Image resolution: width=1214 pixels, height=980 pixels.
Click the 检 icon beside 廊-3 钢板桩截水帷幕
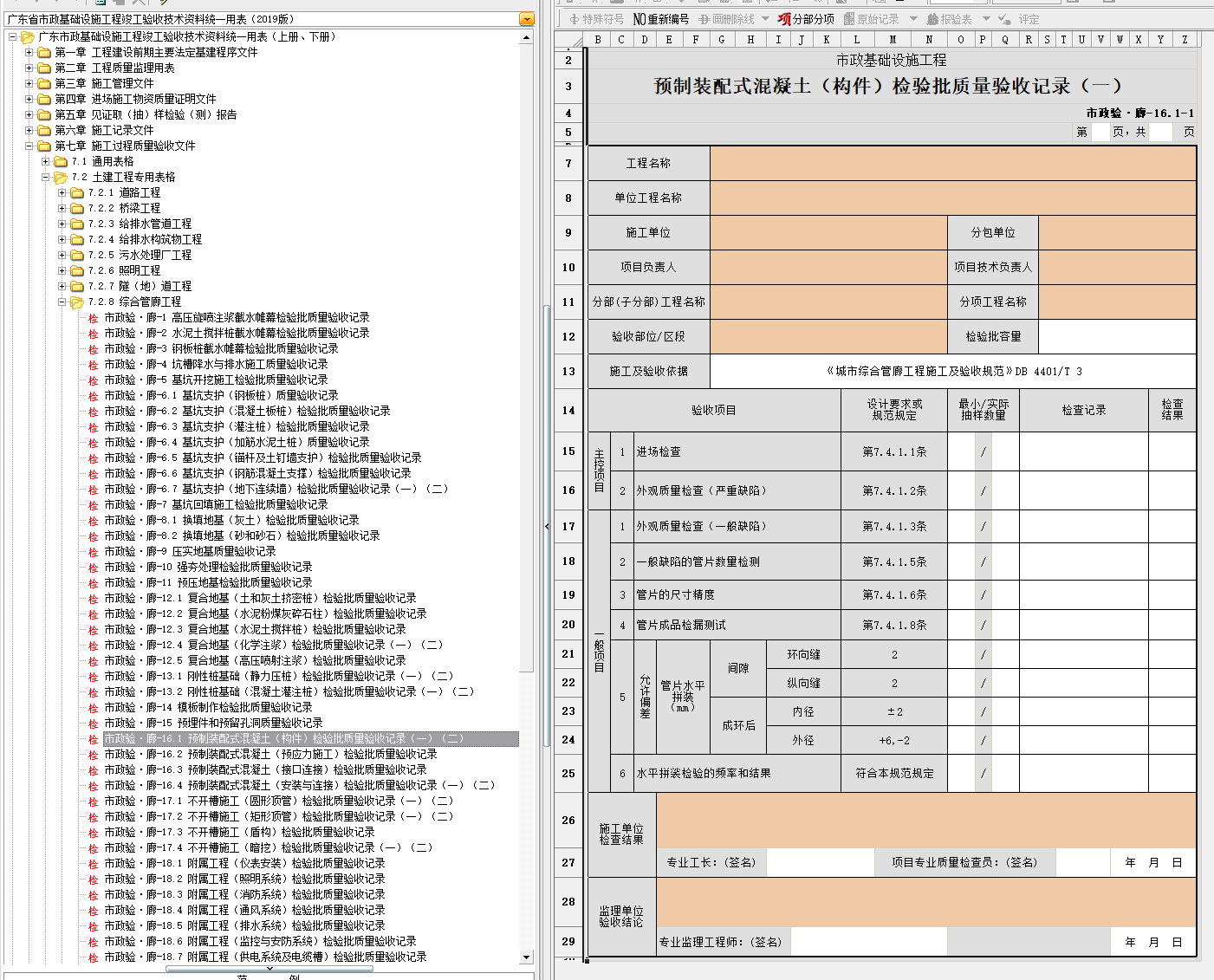point(94,349)
